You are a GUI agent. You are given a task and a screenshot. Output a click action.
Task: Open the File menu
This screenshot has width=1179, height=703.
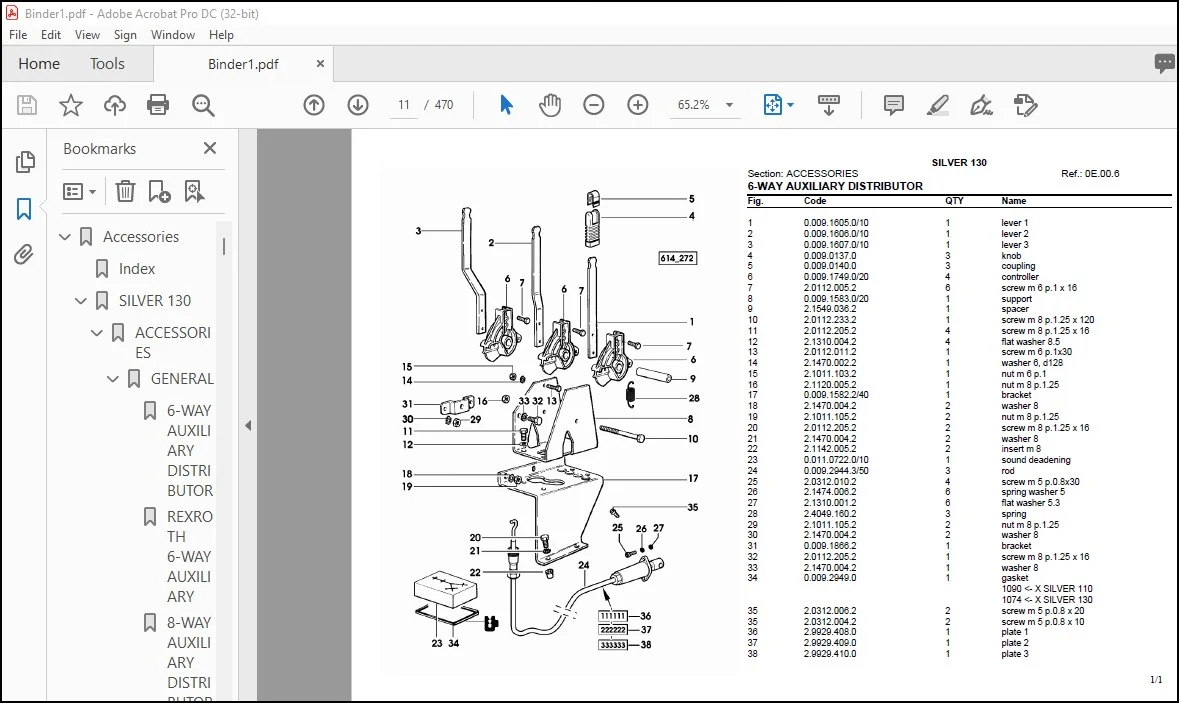(x=18, y=35)
